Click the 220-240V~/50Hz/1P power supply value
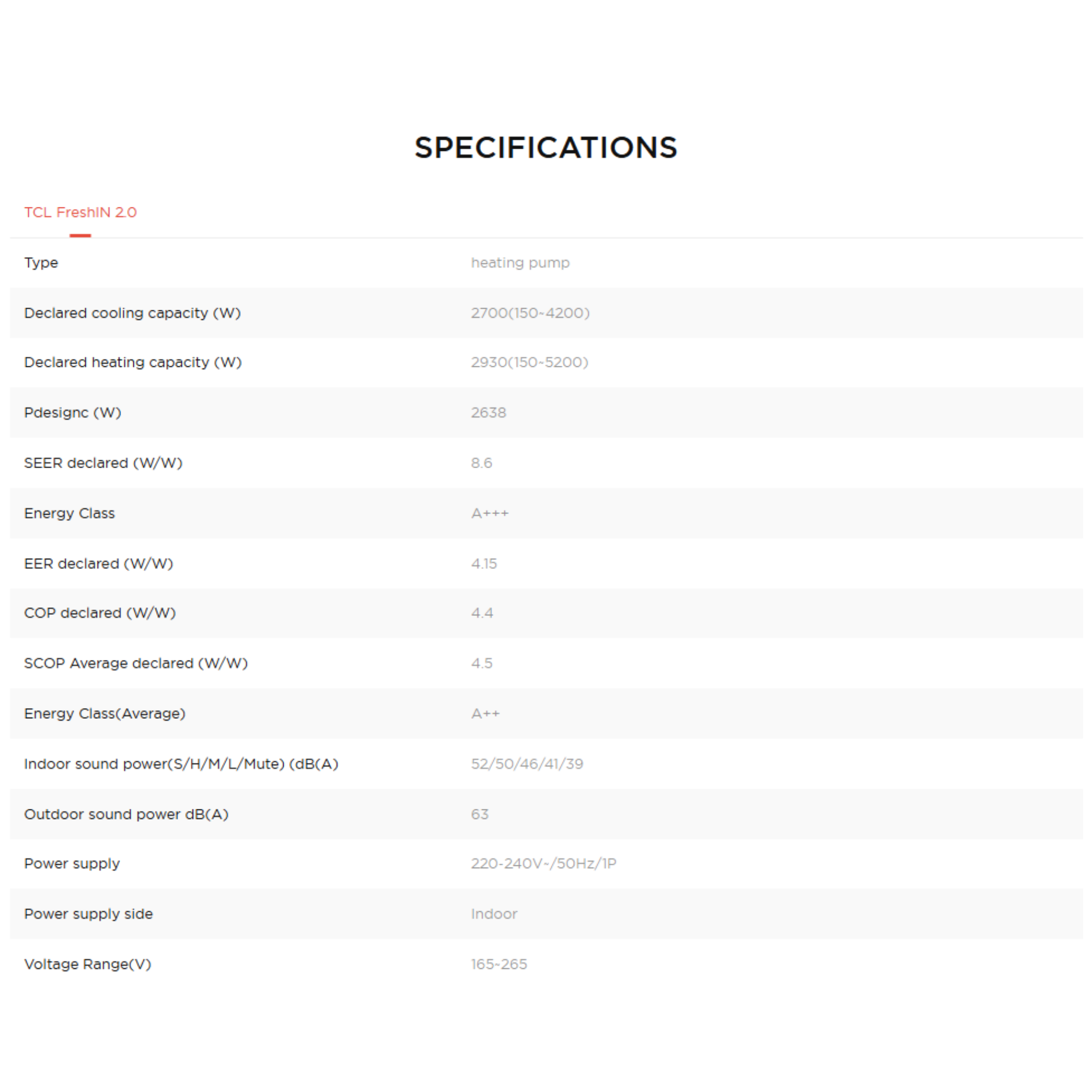The width and height of the screenshot is (1092, 1092). point(543,864)
